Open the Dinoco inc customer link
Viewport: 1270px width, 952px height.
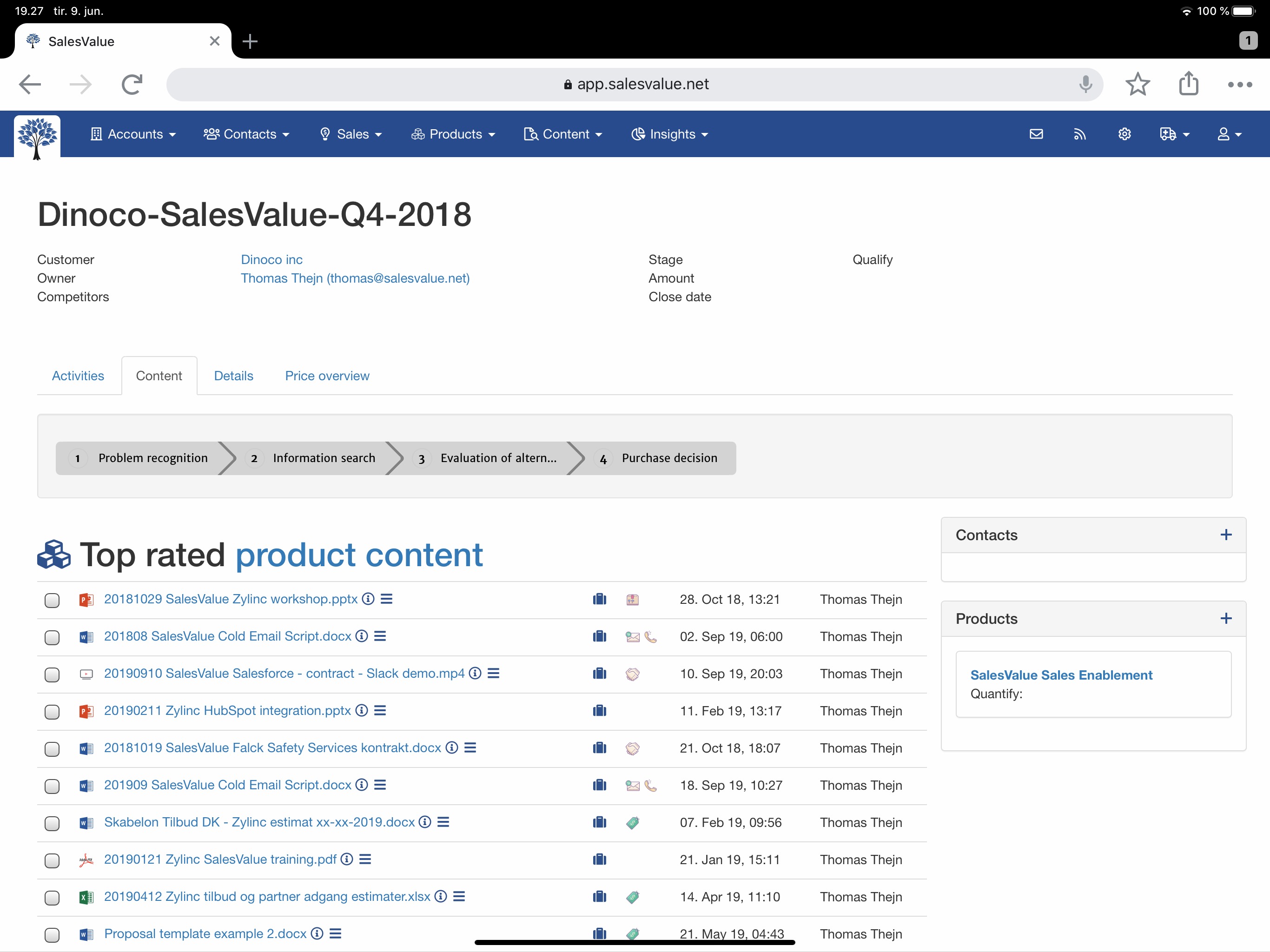click(271, 259)
